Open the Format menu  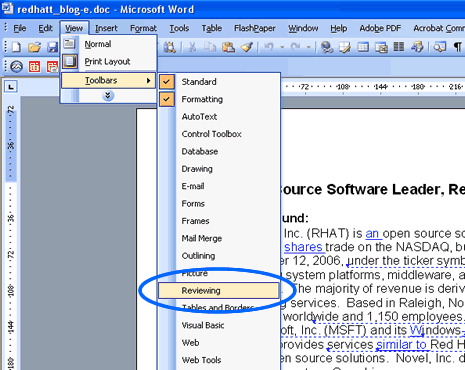pos(143,28)
